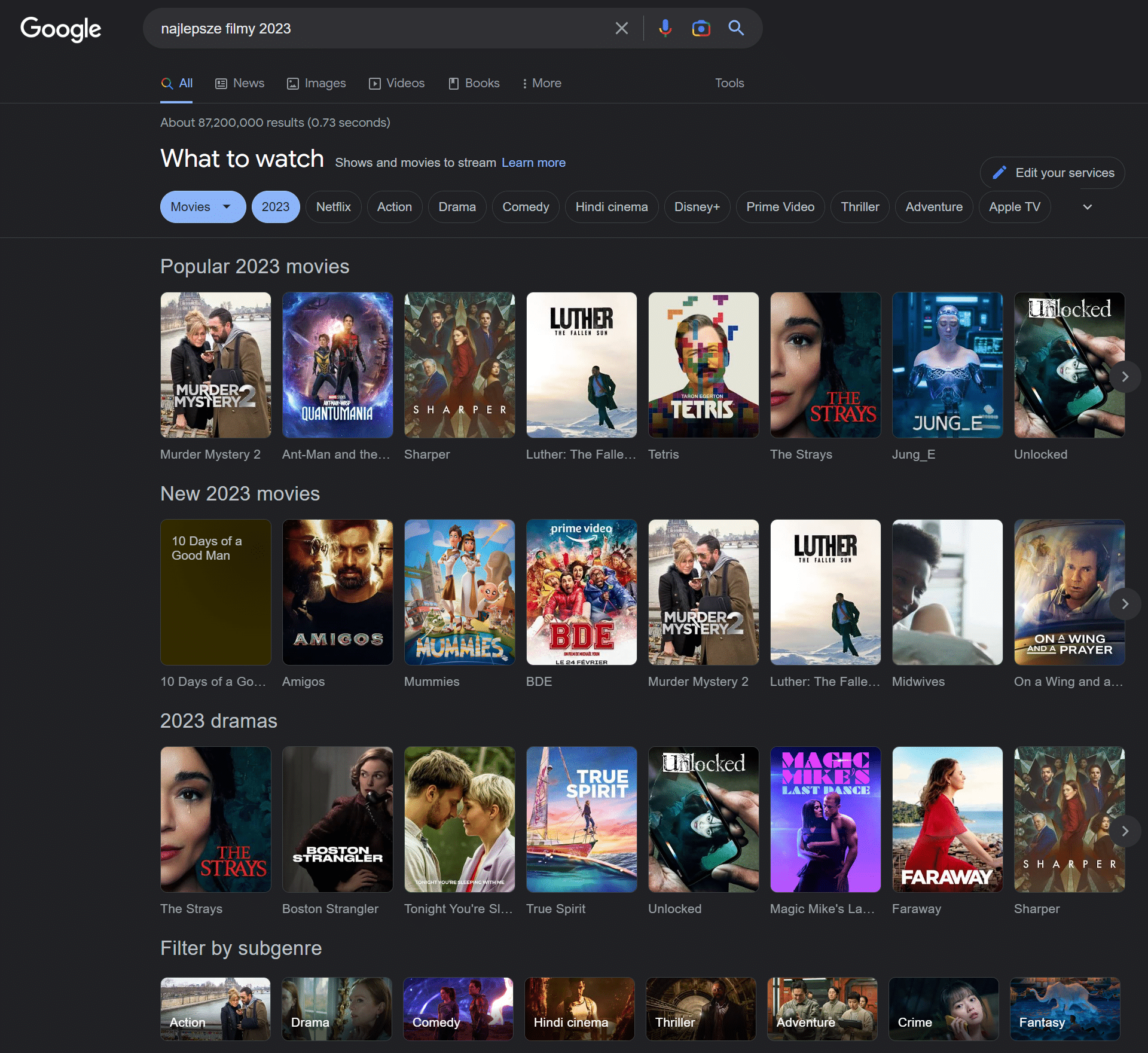This screenshot has width=1148, height=1053.
Task: Open the Mummies movie poster
Action: click(x=460, y=592)
